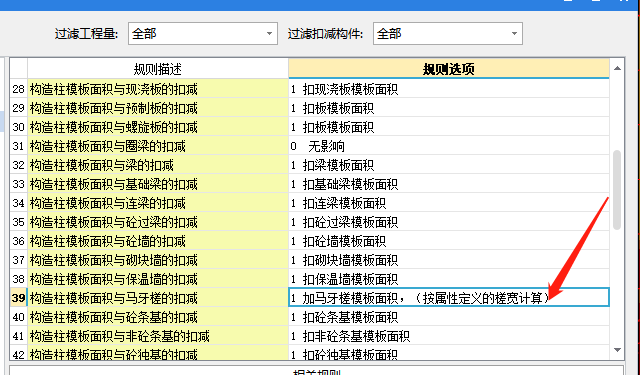Viewport: 640px width, 375px height.
Task: Click scrollbar down arrow in rules table
Action: [x=617, y=350]
